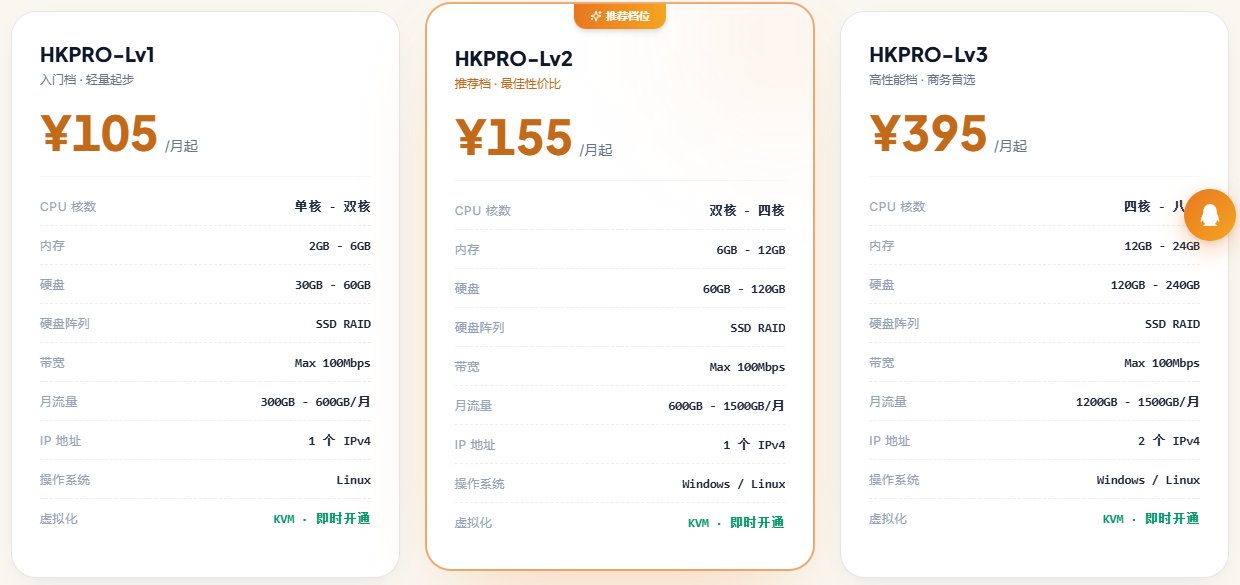Screen dimensions: 1240x585
Task: Click the 1200GB - 1500GB/月 traffic value
Action: coord(1138,402)
